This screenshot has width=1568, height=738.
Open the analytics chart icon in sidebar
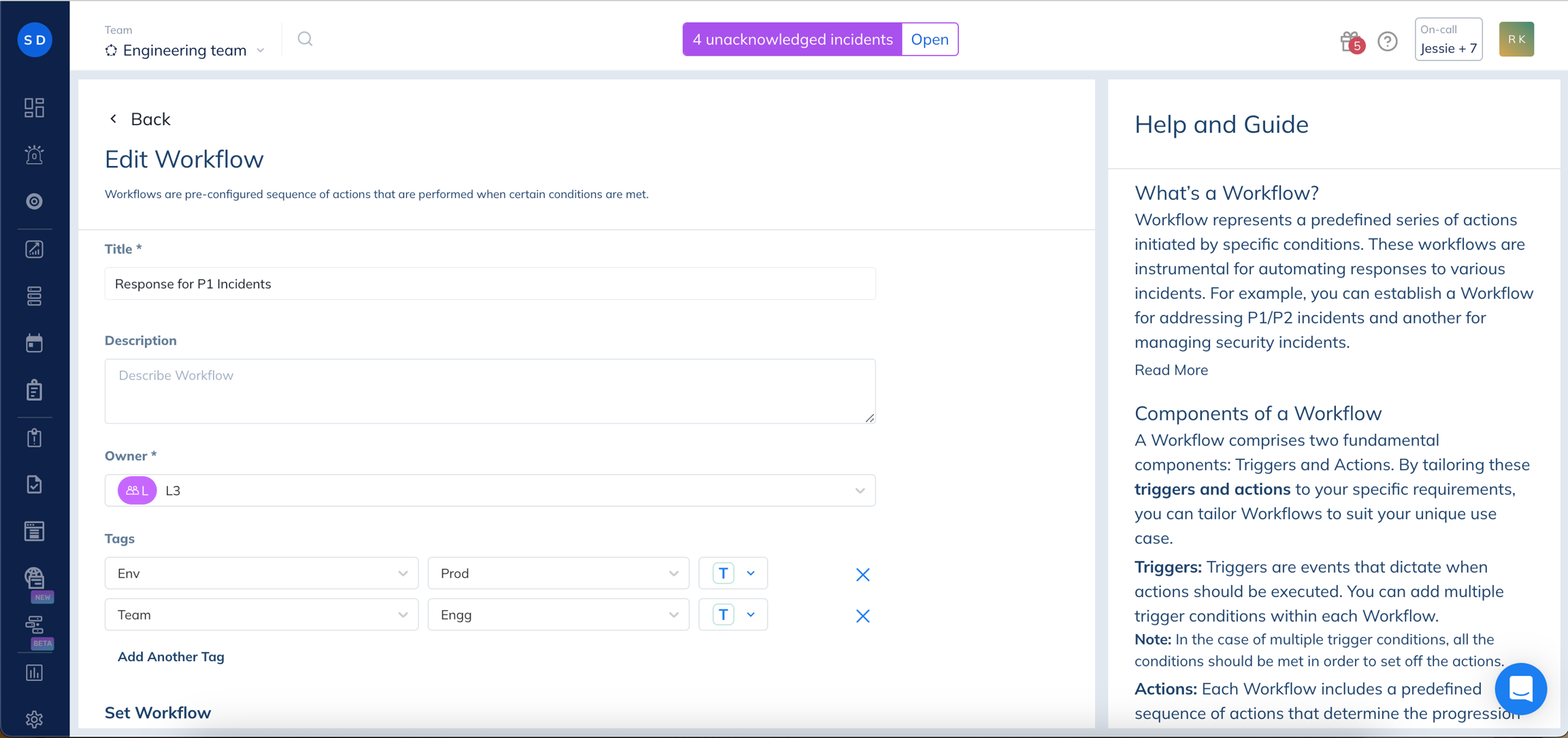point(34,249)
